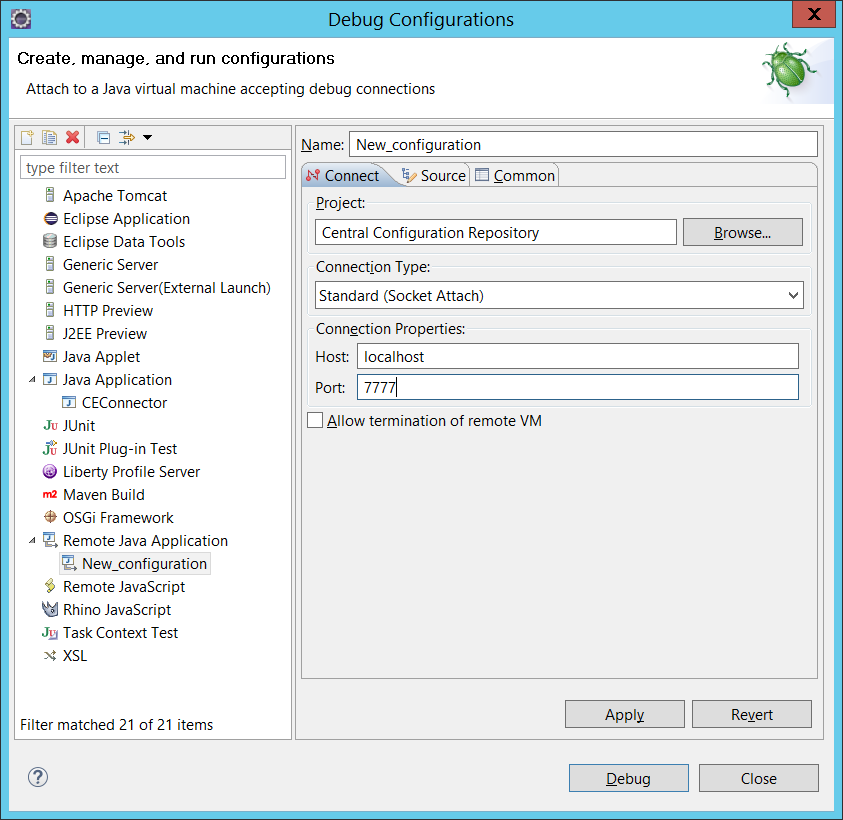Click the Close button
Screen dimensions: 843x820
tap(759, 778)
